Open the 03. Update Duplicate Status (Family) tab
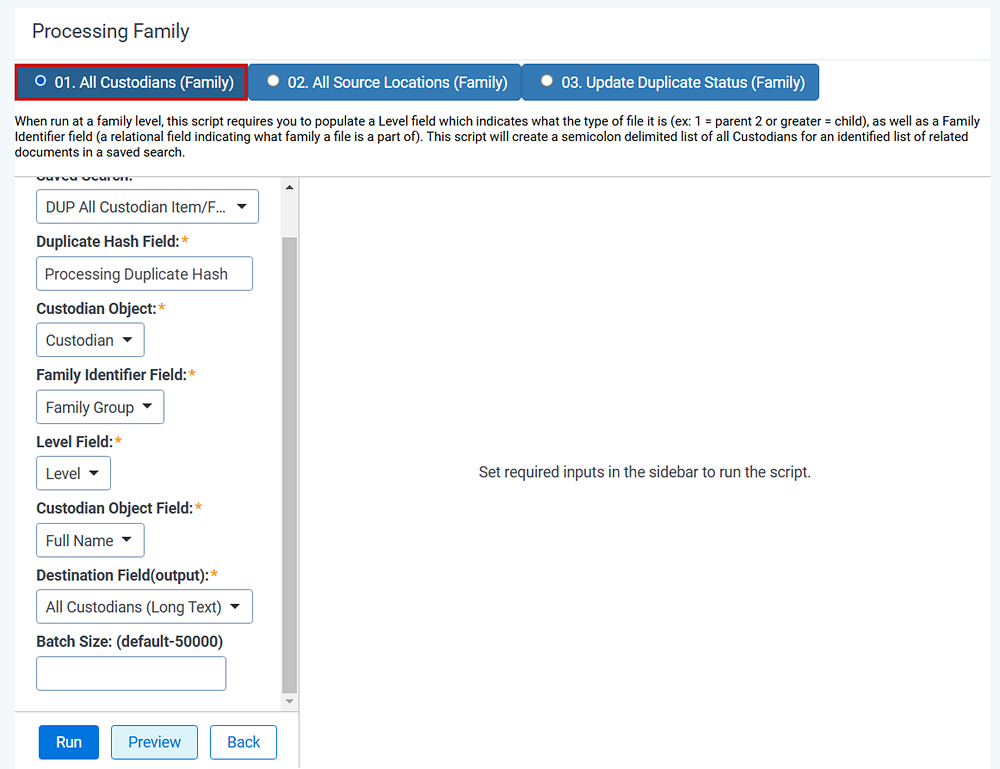Screen dimensions: 1000x769 [x=670, y=82]
